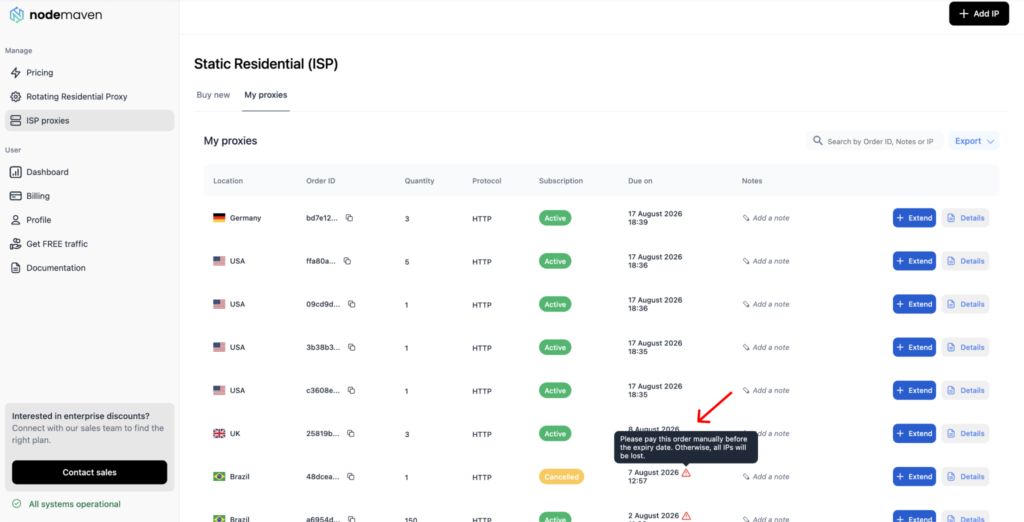The height and width of the screenshot is (522, 1024).
Task: Switch to the Buy new tab
Action: point(214,95)
